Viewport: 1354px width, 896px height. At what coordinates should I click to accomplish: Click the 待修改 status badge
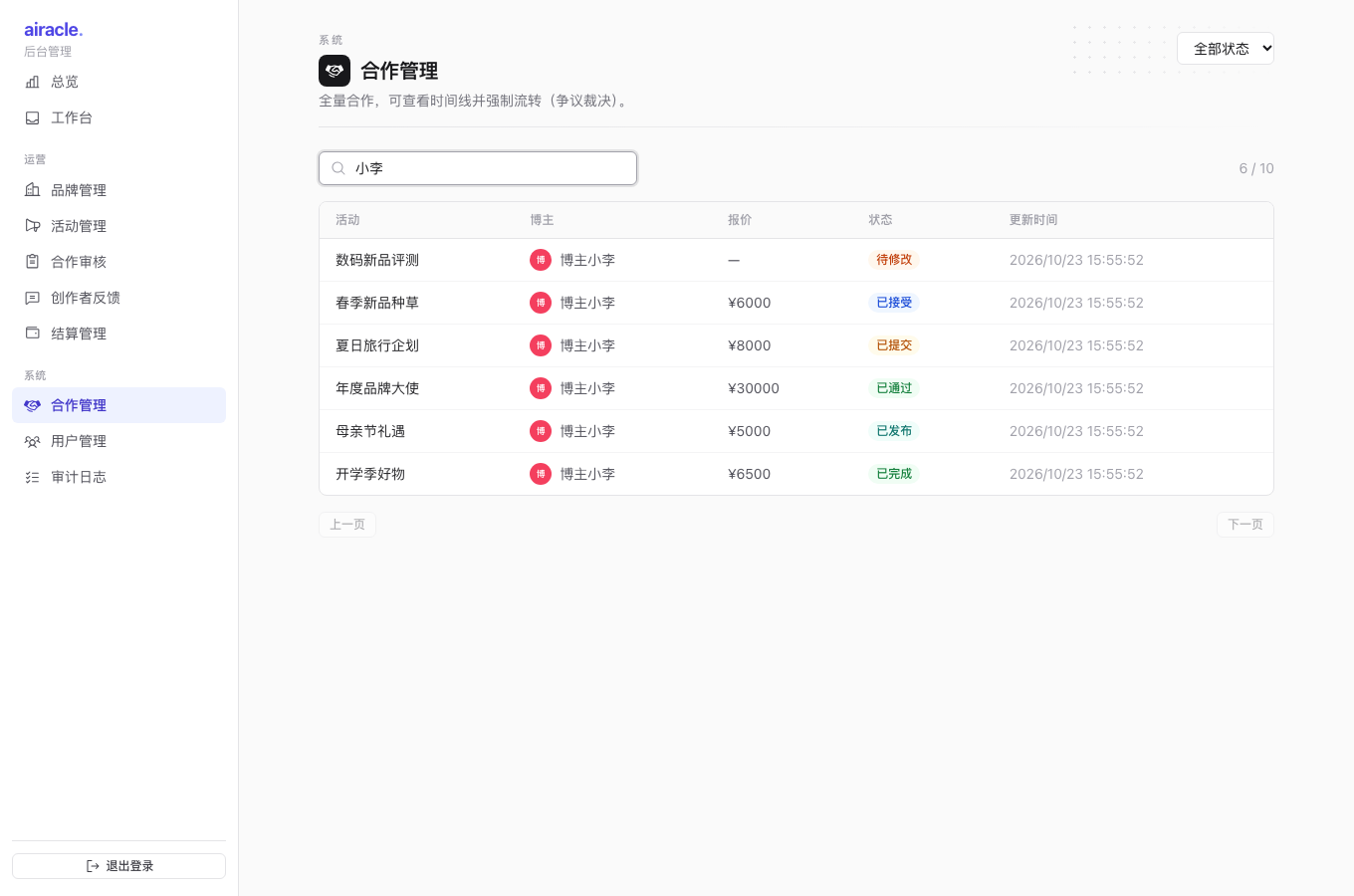894,260
